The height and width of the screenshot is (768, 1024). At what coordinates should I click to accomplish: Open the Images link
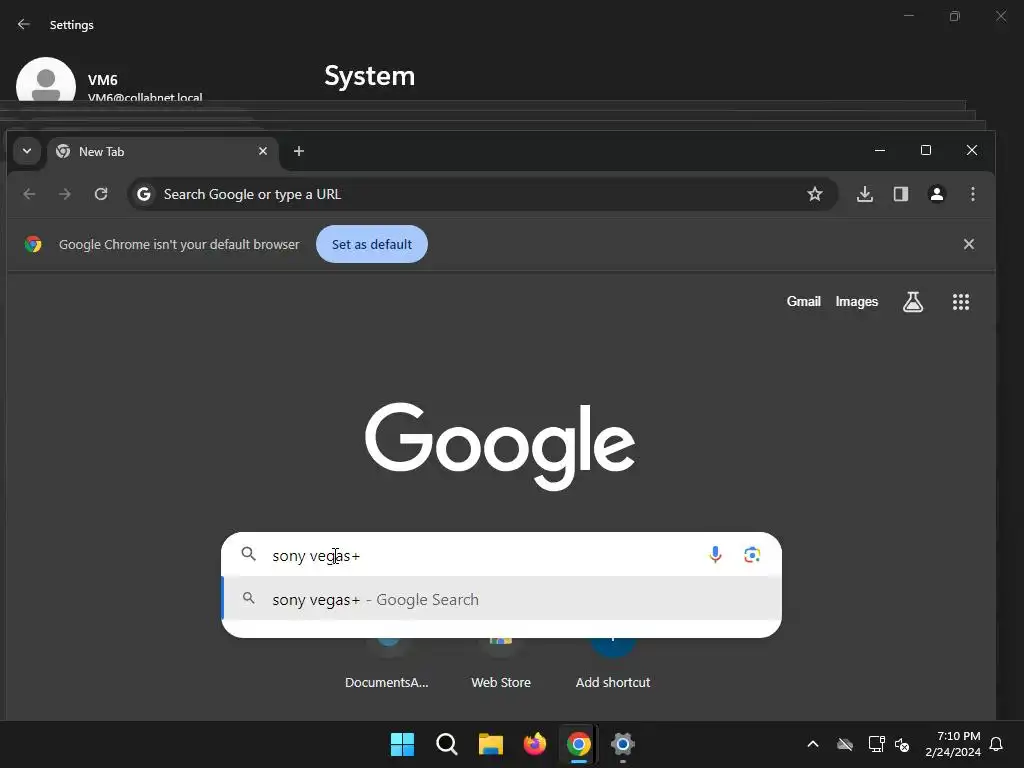[856, 302]
